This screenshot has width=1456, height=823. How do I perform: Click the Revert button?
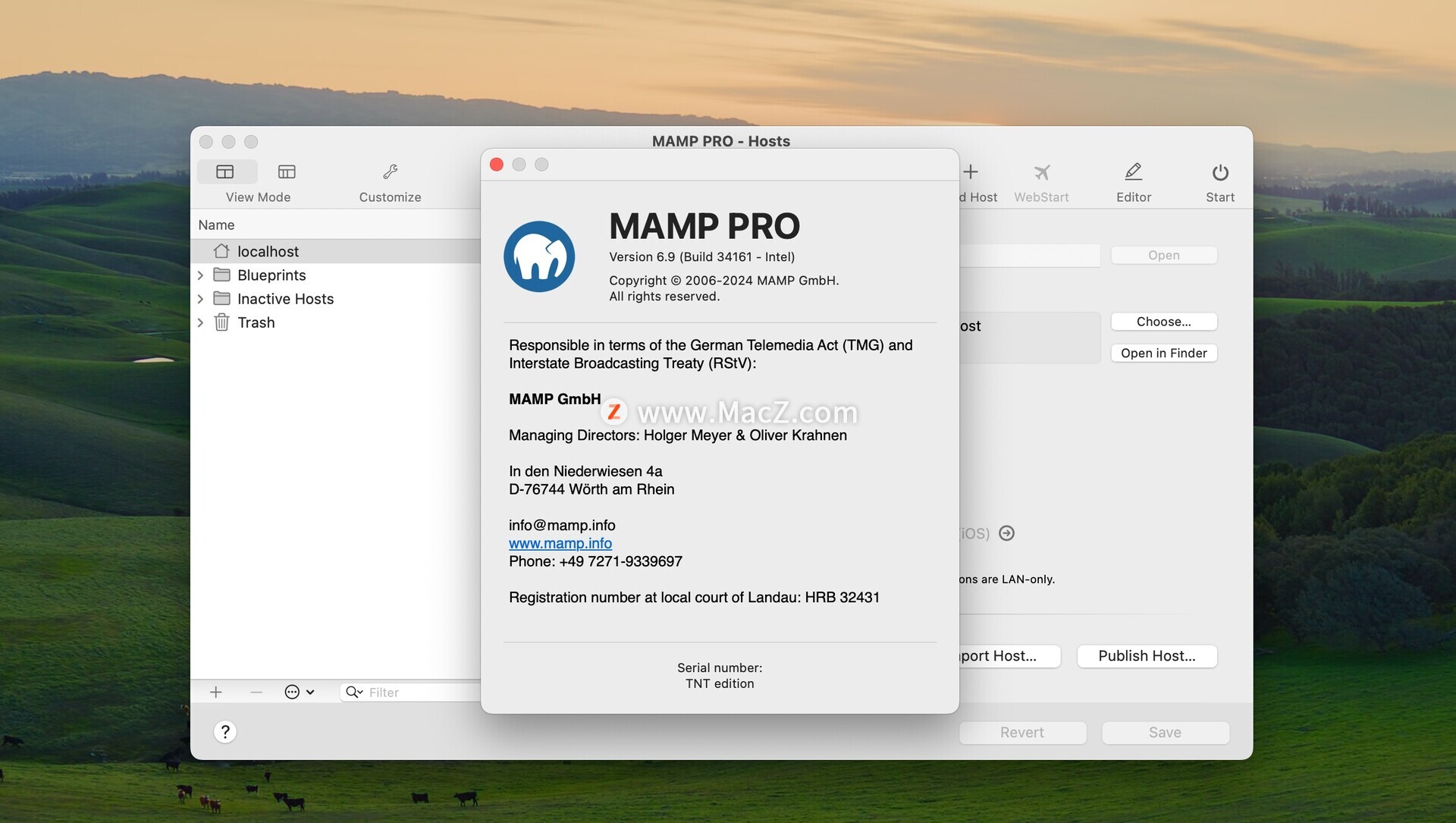(x=1022, y=732)
